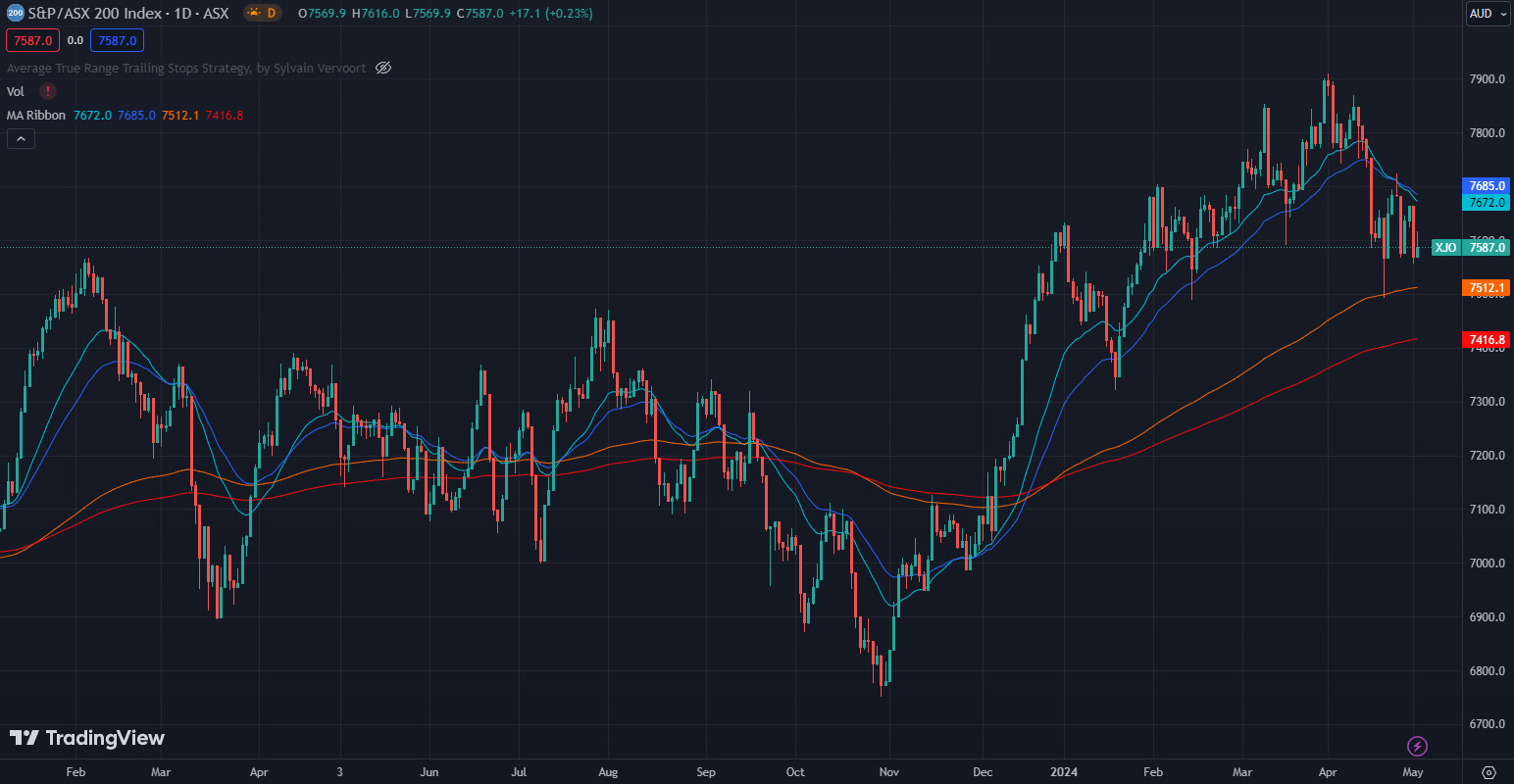Click the 3 date label on the time axis
This screenshot has height=784, width=1514.
point(339,772)
